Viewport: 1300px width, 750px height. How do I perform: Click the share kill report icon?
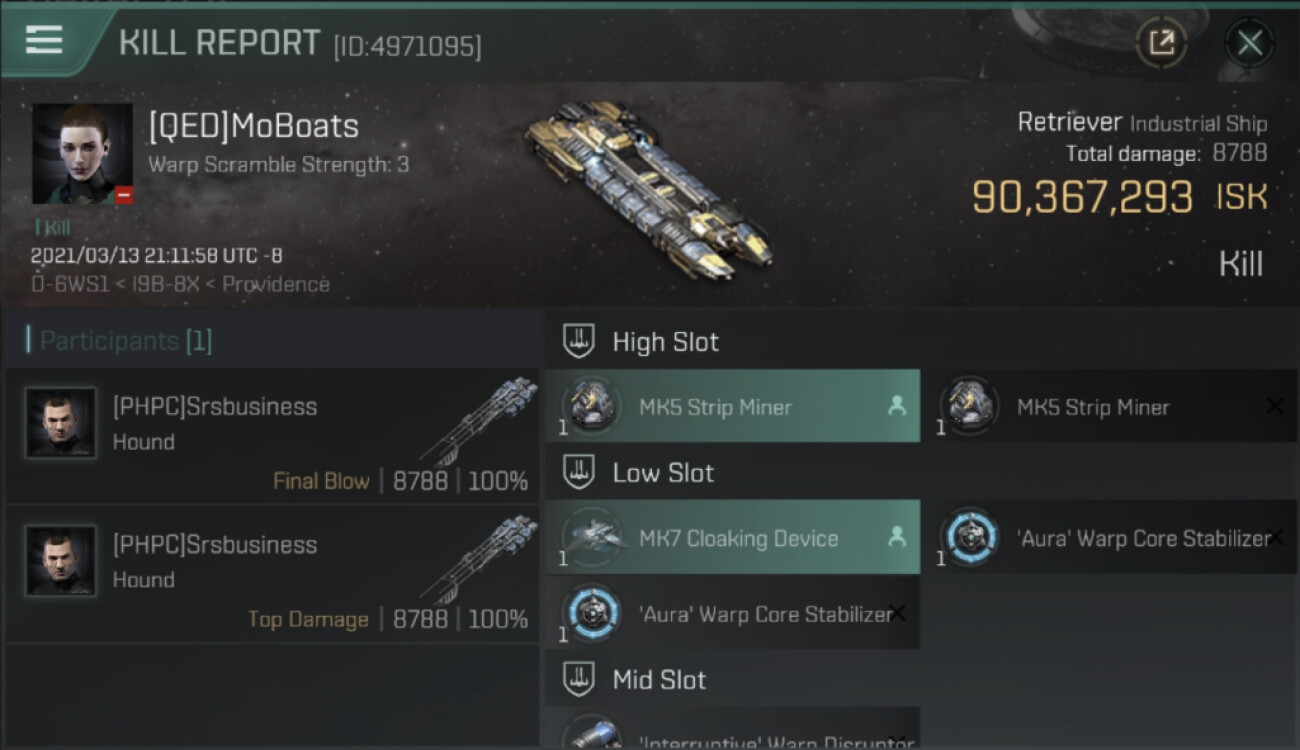(1161, 42)
